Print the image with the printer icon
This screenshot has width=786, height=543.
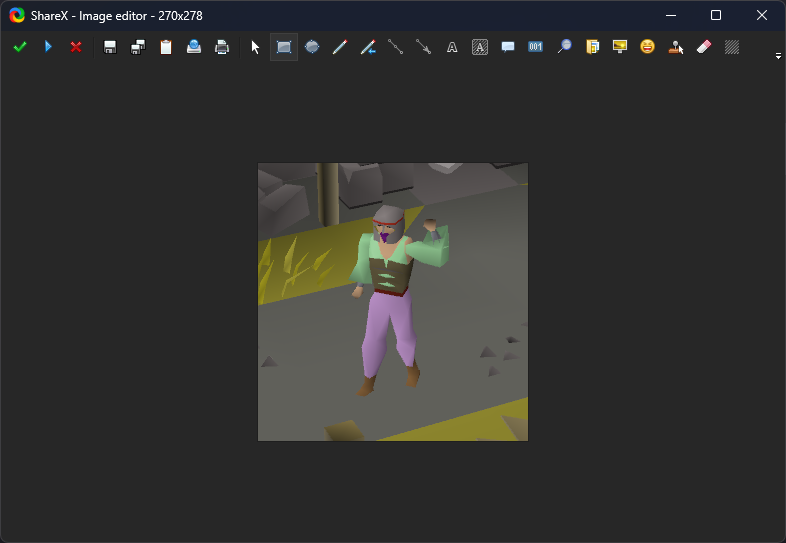222,47
